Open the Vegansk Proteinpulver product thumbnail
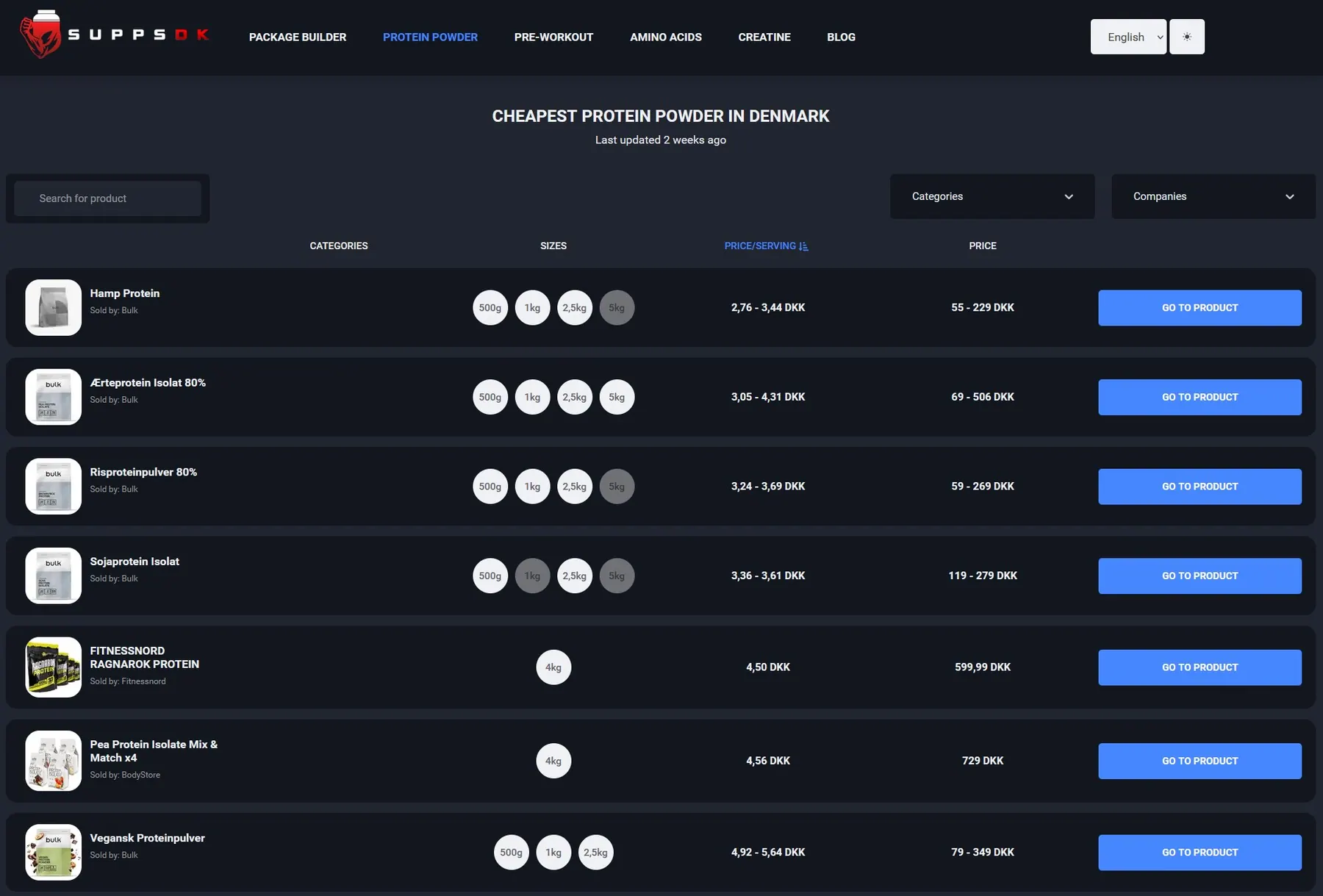The height and width of the screenshot is (896, 1323). 54,853
